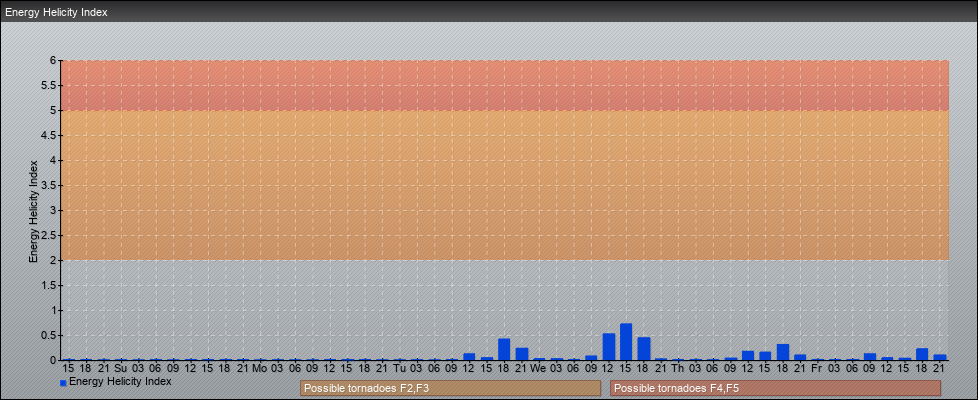The image size is (978, 400).
Task: Click the 'We' day label on time axis
Action: tap(539, 368)
